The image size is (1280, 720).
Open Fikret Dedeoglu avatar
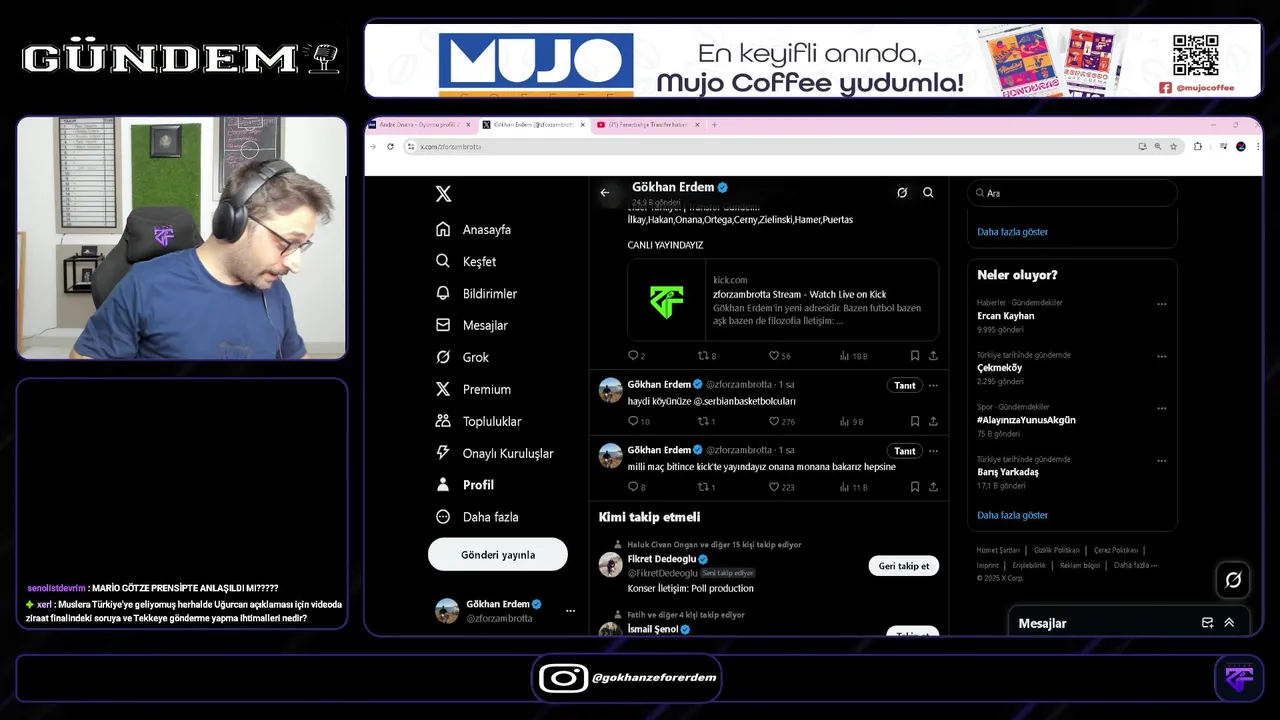tap(610, 564)
